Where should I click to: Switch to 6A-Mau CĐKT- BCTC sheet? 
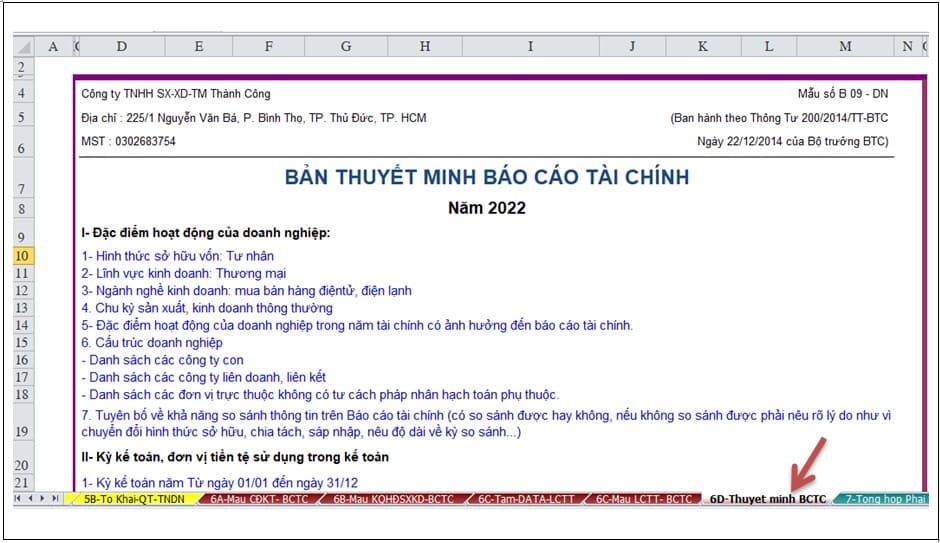255,498
